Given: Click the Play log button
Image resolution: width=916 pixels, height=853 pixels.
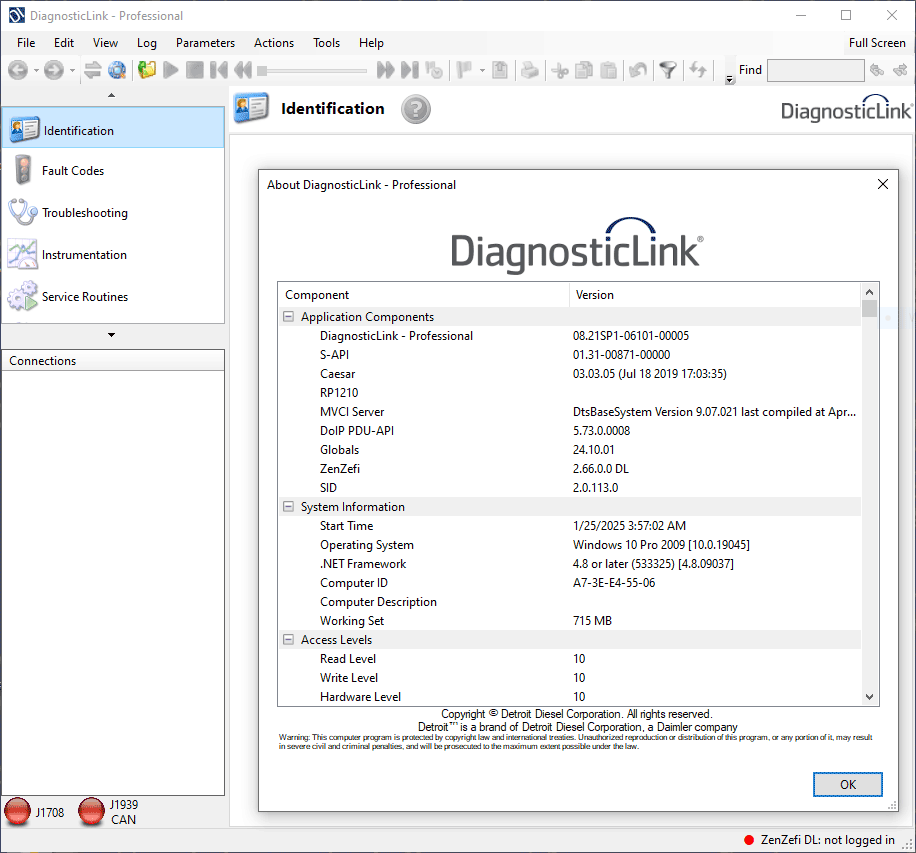Looking at the screenshot, I should click(171, 70).
